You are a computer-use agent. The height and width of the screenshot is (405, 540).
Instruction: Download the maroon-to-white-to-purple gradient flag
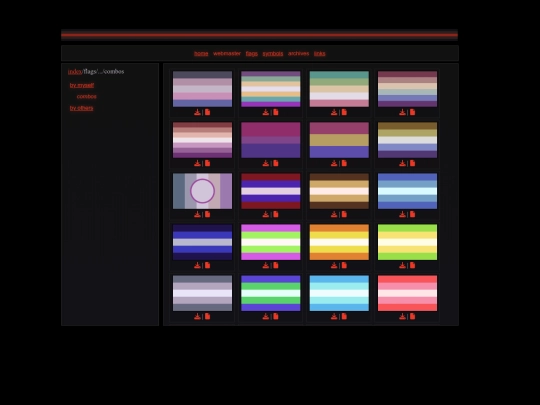click(197, 163)
